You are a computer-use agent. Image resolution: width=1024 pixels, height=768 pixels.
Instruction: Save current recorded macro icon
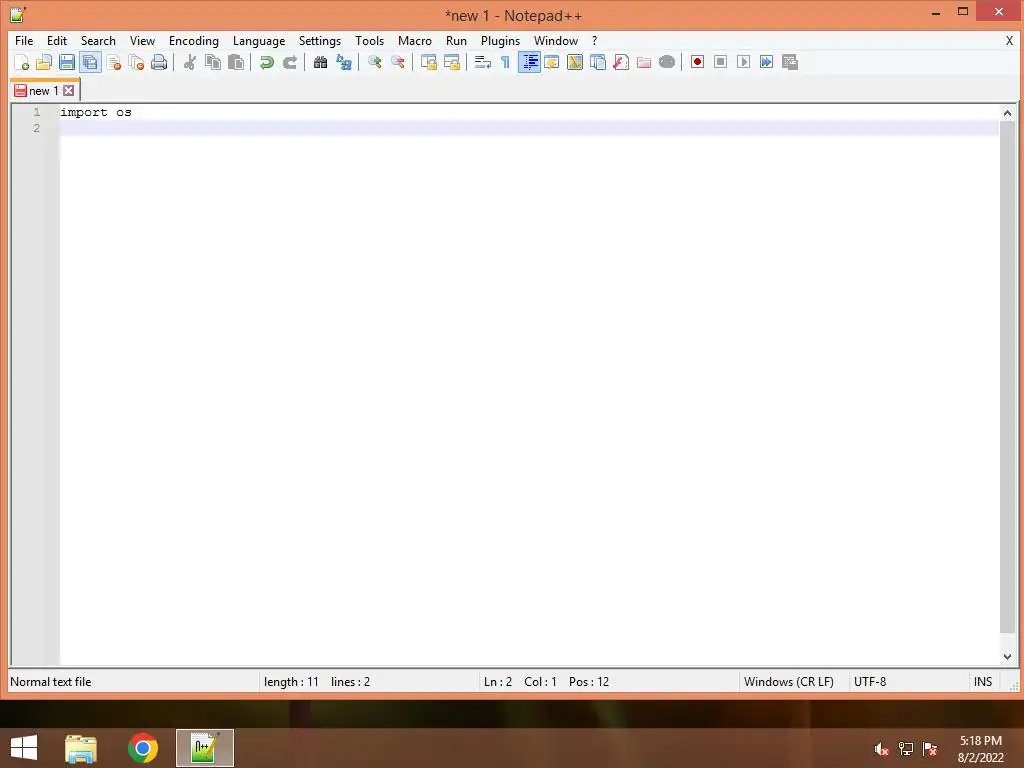790,62
